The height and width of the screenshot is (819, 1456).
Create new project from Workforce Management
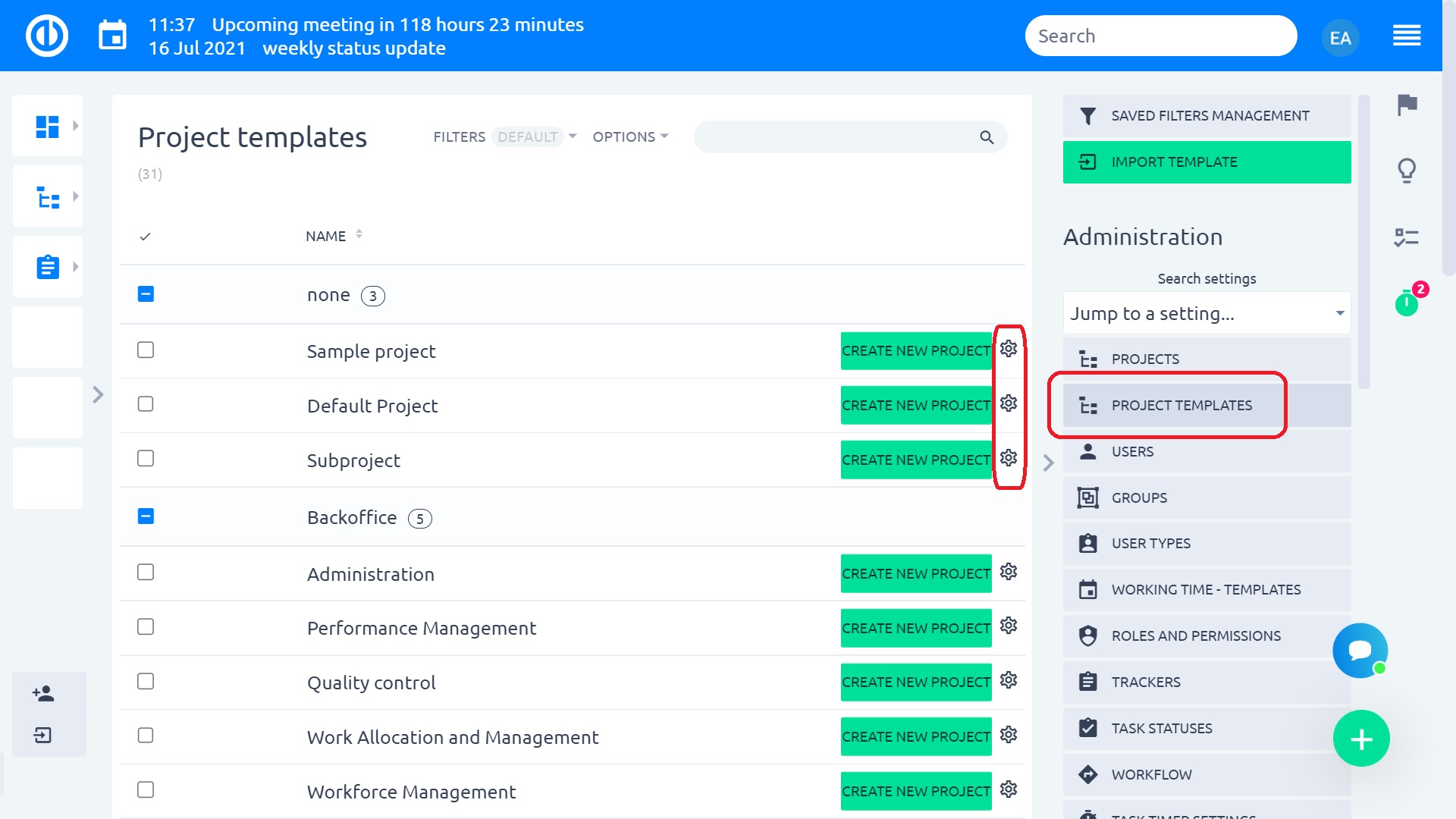(916, 792)
